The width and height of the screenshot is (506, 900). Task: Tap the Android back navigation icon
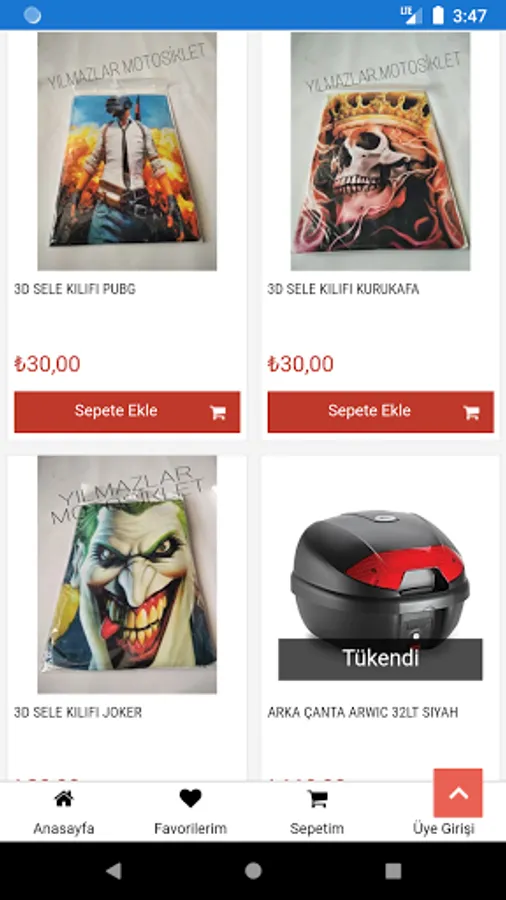[114, 871]
